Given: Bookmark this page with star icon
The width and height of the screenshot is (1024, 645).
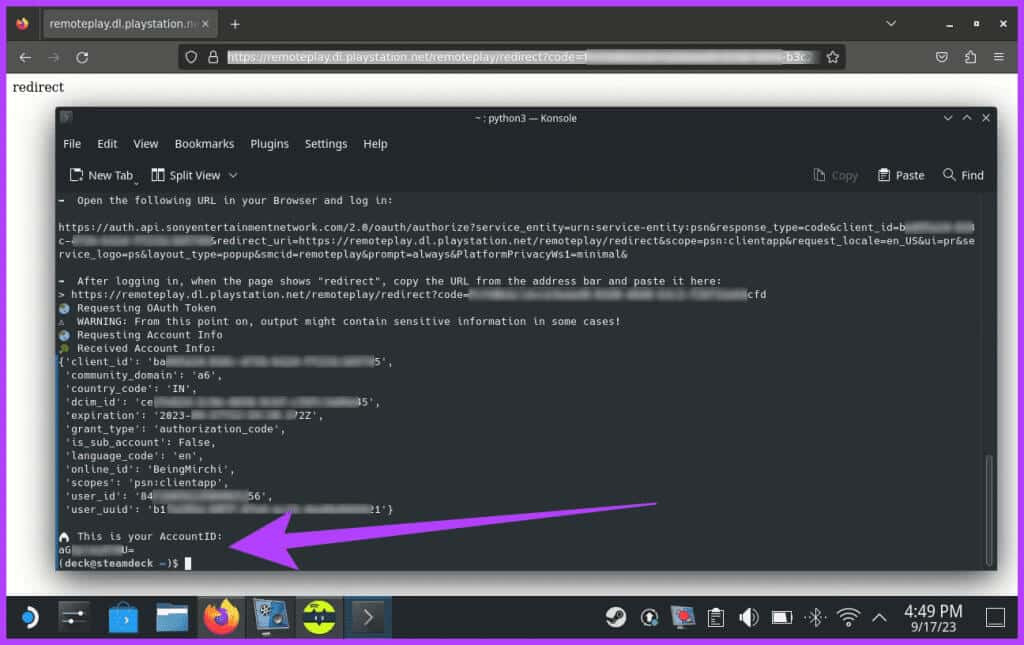Looking at the screenshot, I should point(832,57).
